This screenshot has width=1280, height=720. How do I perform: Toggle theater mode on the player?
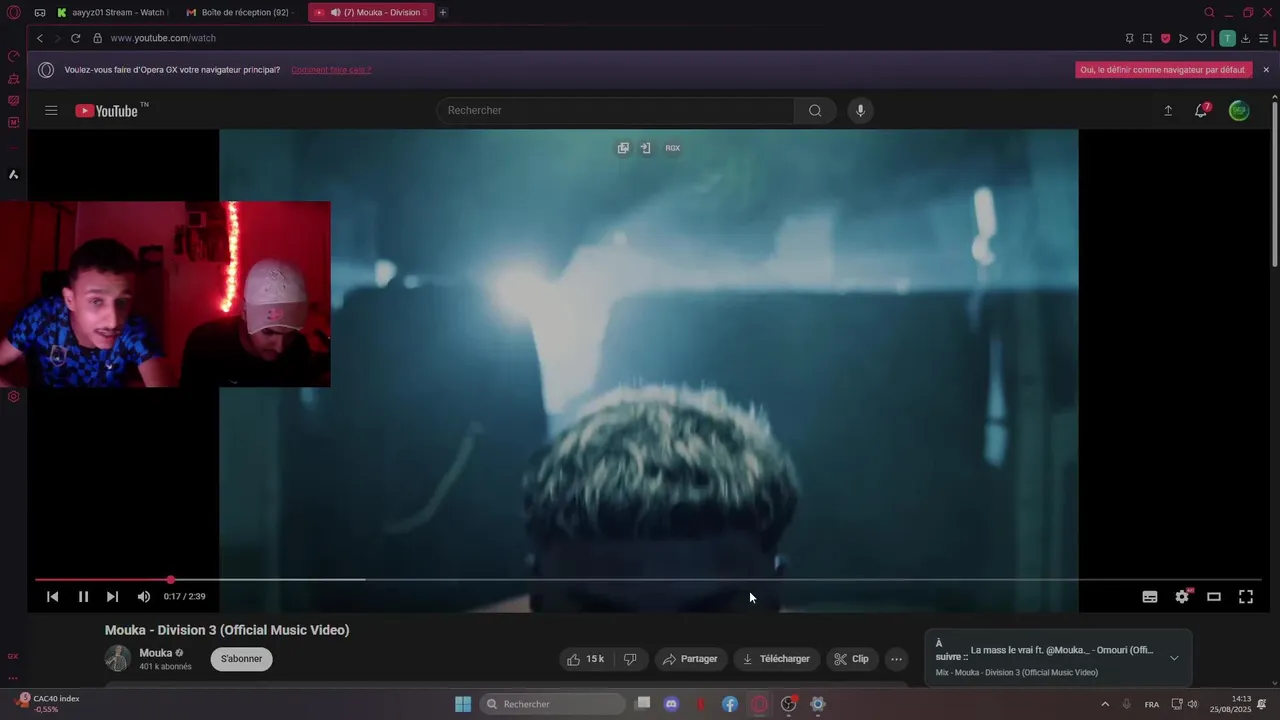[1214, 597]
